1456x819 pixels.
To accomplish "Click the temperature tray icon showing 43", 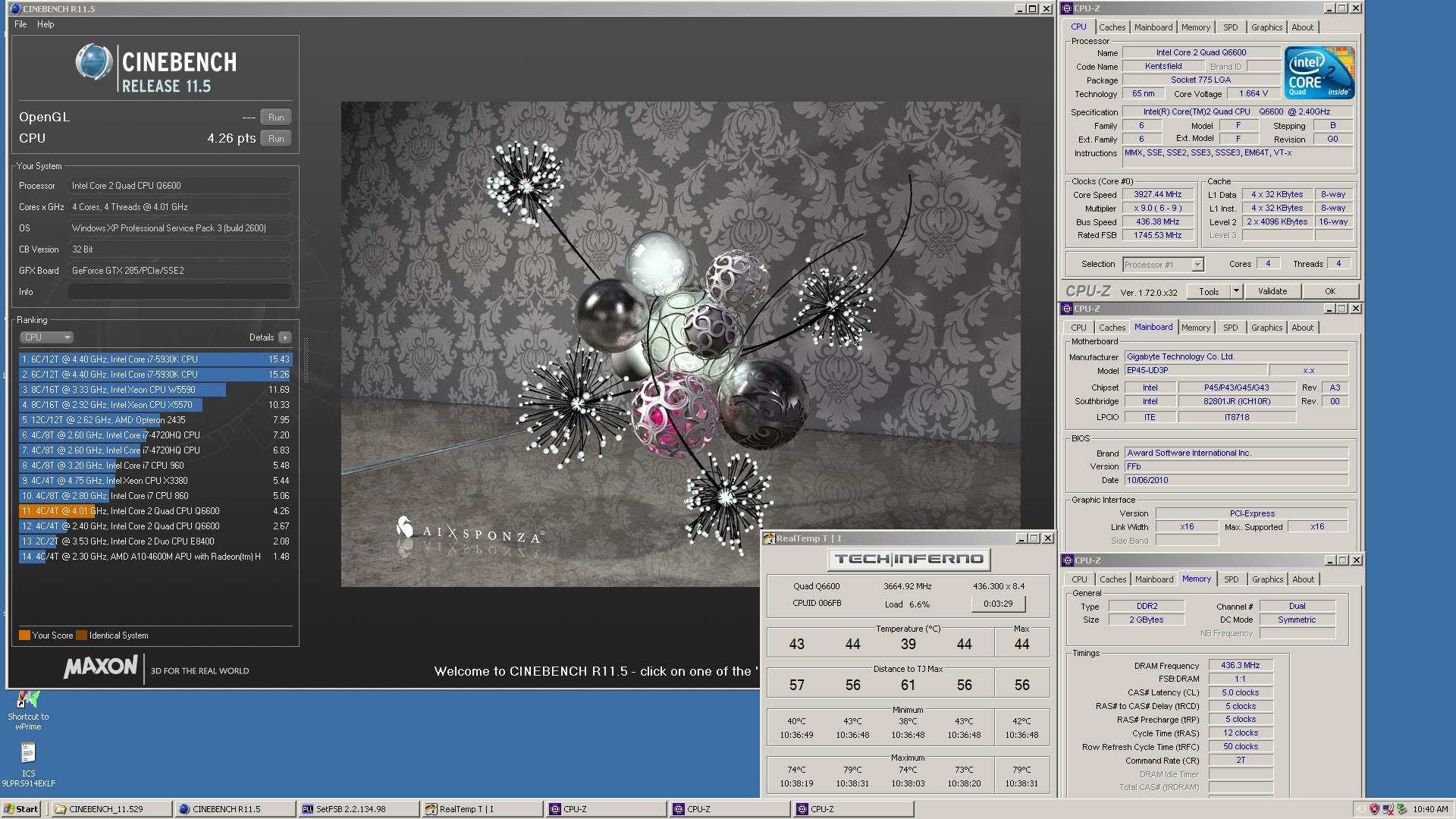I will click(x=1361, y=809).
